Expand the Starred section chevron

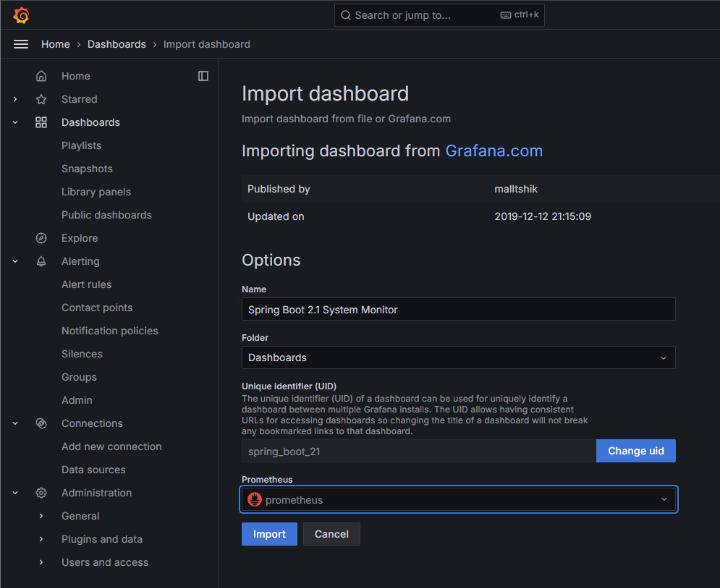(x=15, y=99)
